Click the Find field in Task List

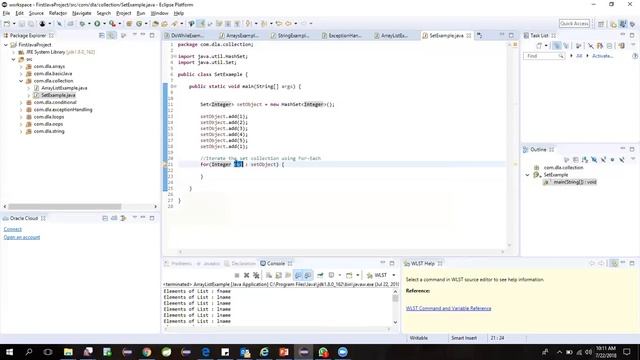click(x=544, y=56)
